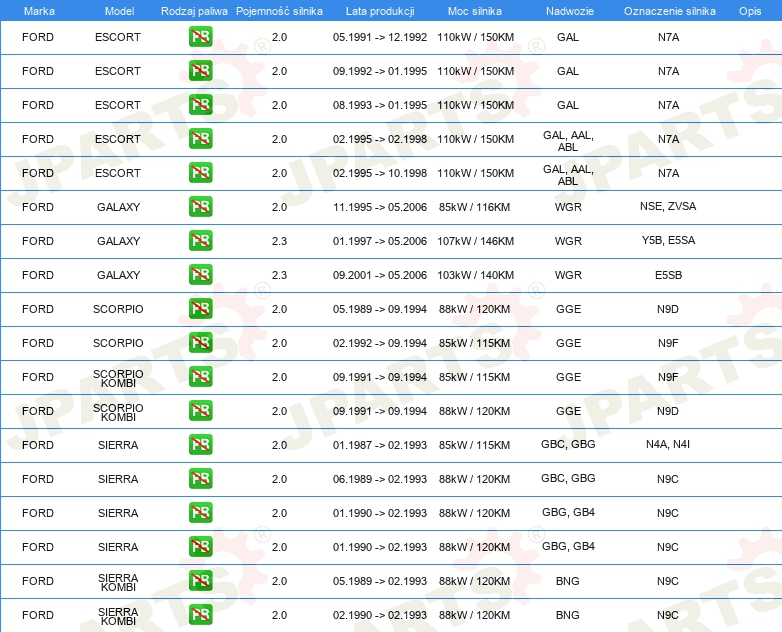Click SIERRA KOMBI model in 05.1989 row
This screenshot has width=782, height=632.
[x=118, y=582]
